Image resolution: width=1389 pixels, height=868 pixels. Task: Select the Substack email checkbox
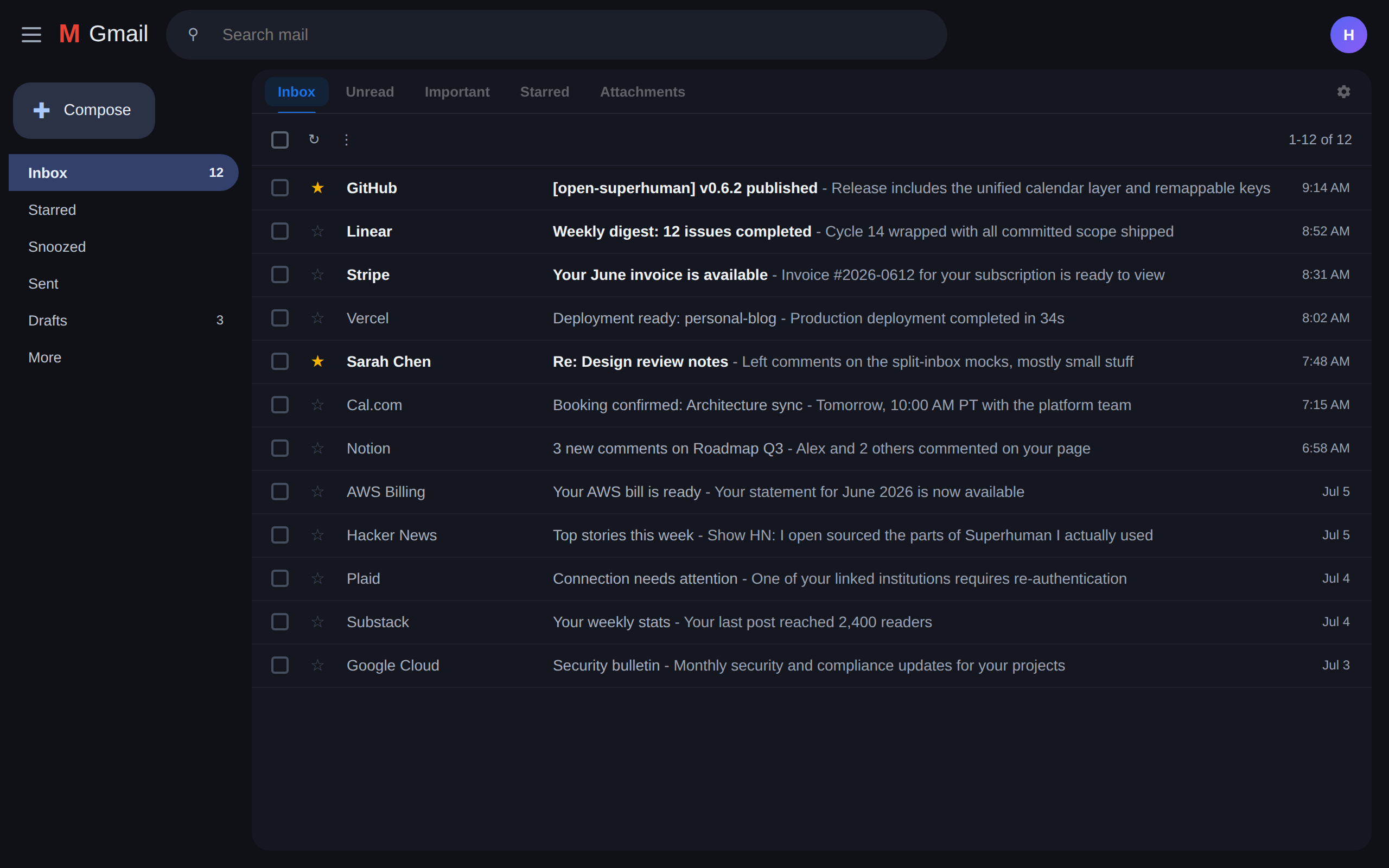tap(279, 622)
